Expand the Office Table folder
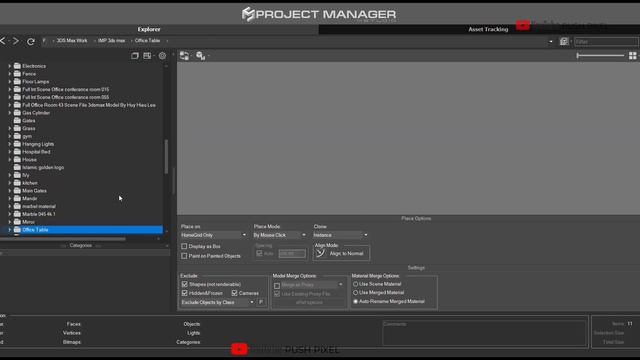 pos(10,230)
